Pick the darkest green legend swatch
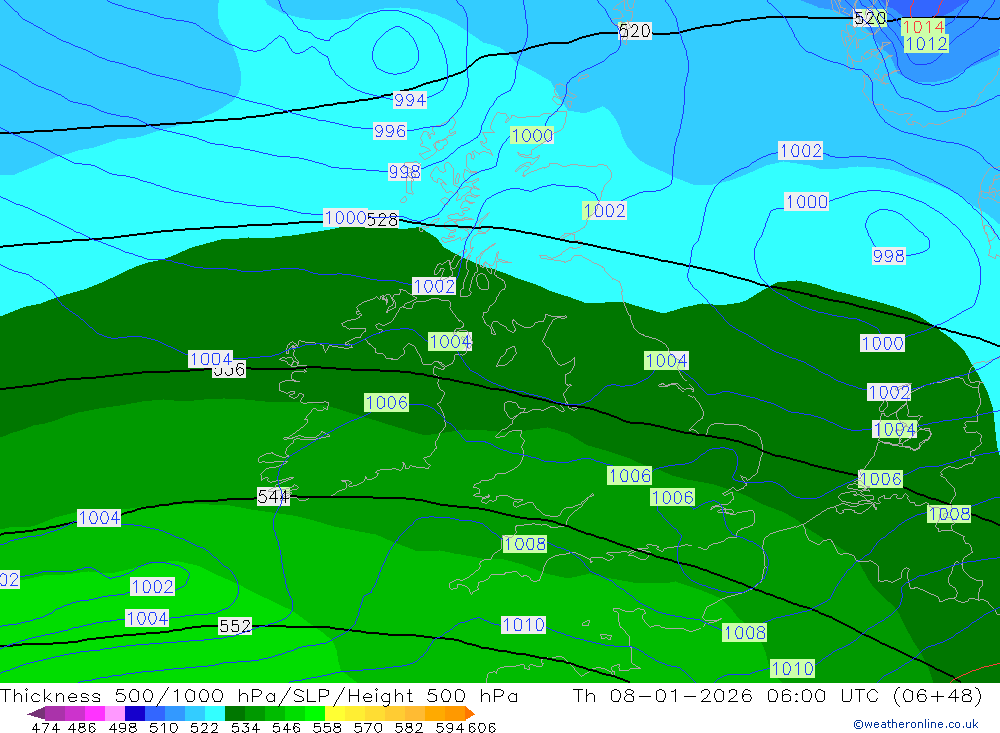The image size is (1000, 733). tap(235, 713)
